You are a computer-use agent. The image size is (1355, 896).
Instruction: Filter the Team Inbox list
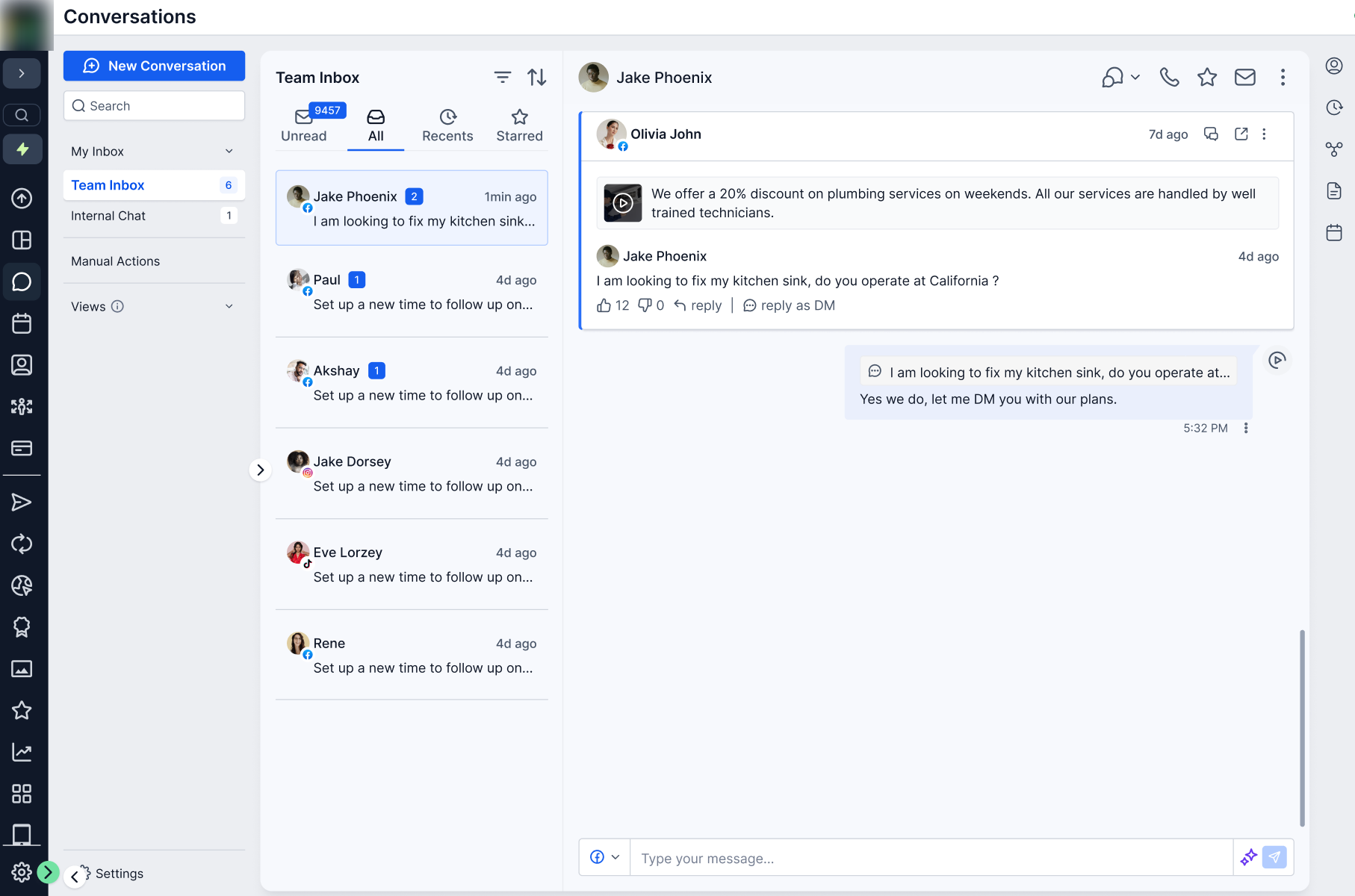503,77
